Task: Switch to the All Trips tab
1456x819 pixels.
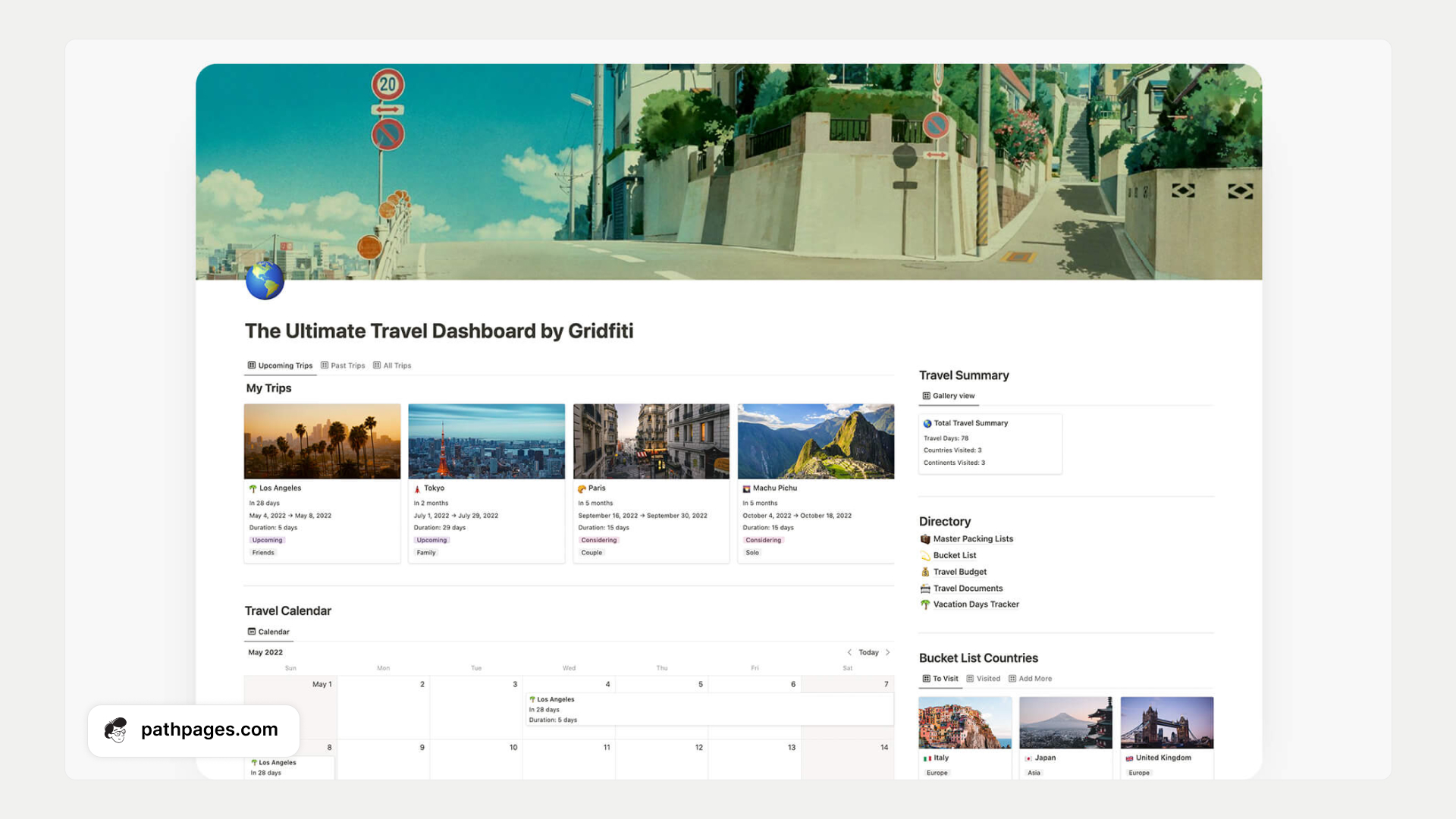Action: (x=392, y=366)
